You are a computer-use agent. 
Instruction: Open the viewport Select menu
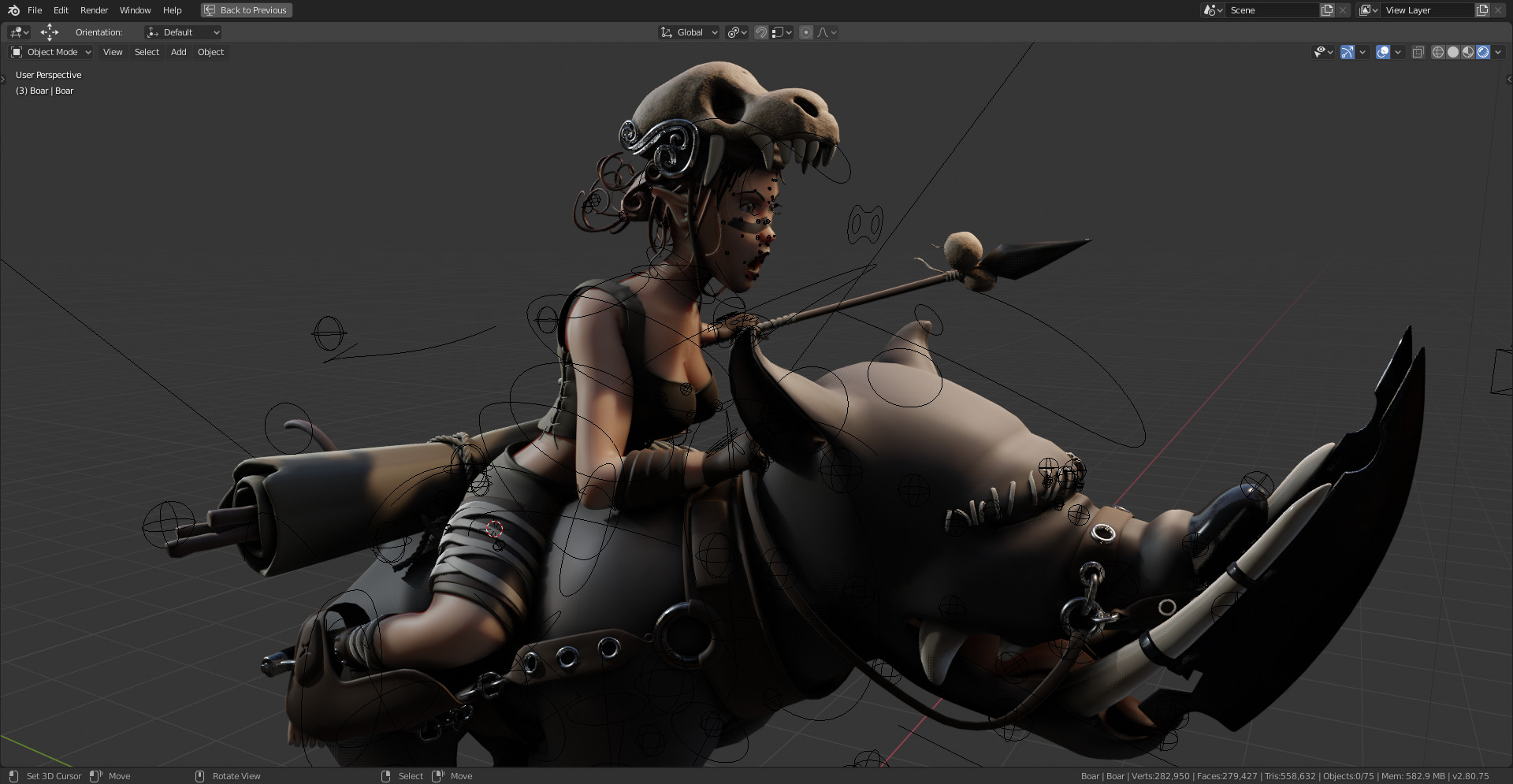(x=147, y=52)
